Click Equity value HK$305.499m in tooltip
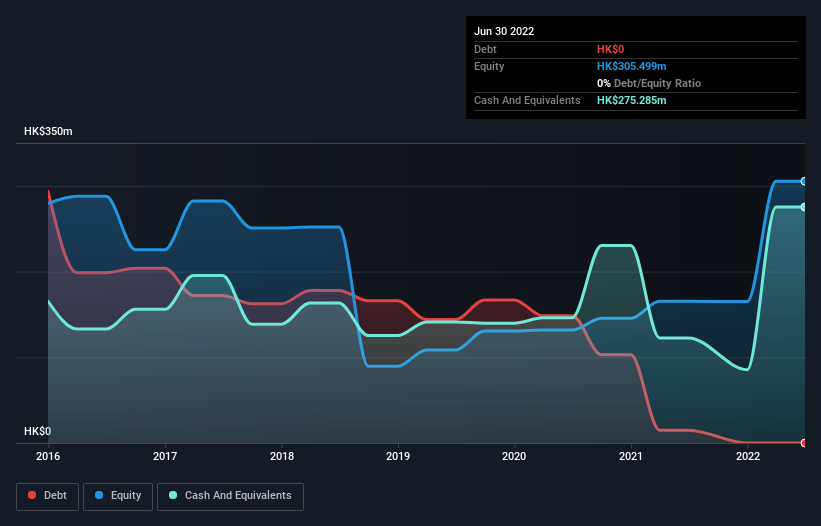Image resolution: width=821 pixels, height=526 pixels. pos(631,66)
